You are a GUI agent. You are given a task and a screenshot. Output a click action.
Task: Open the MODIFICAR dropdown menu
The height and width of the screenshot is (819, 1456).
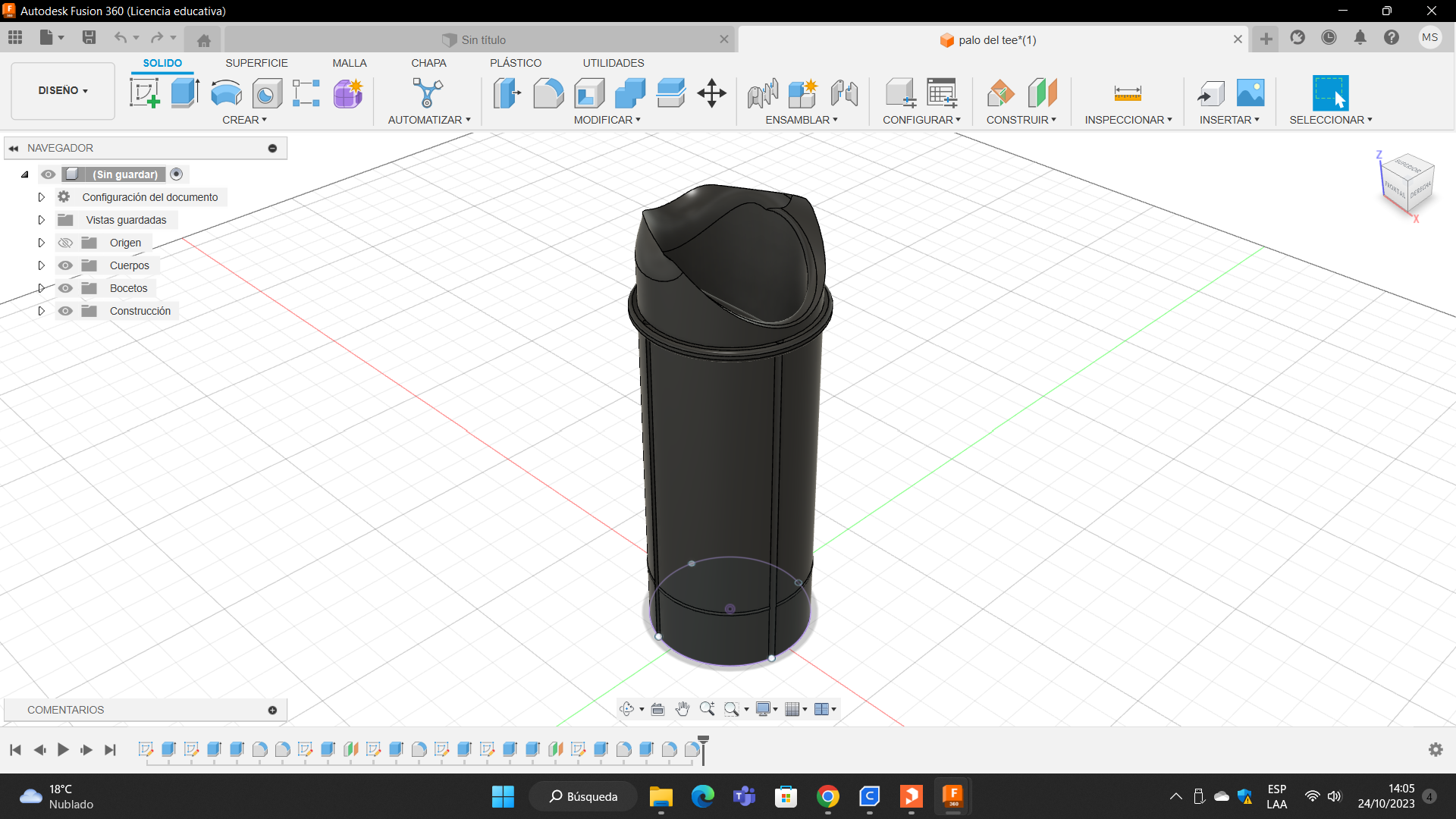(607, 120)
